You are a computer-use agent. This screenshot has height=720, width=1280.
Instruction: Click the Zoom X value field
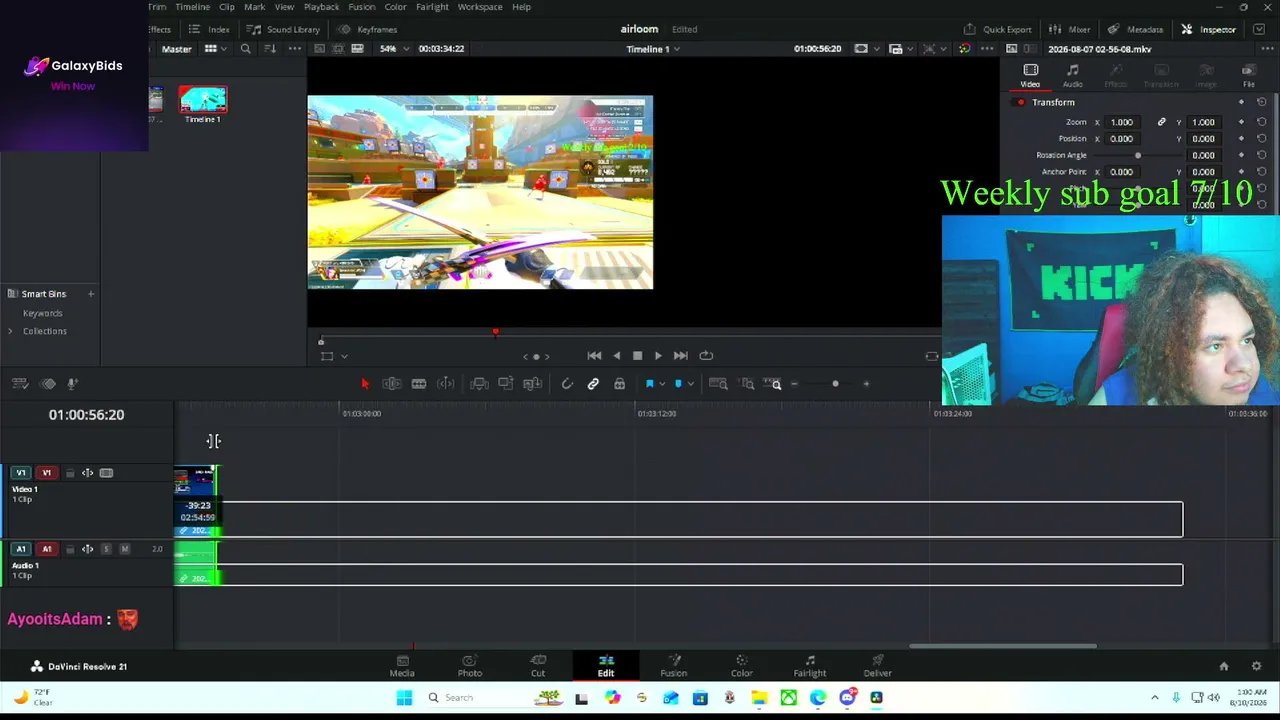pyautogui.click(x=1122, y=122)
